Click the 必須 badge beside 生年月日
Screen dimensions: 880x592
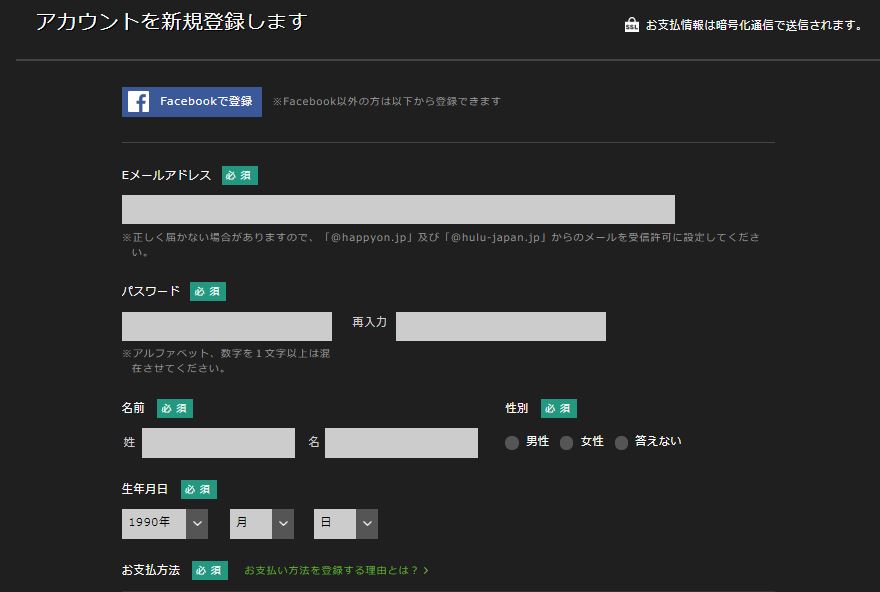[x=199, y=489]
